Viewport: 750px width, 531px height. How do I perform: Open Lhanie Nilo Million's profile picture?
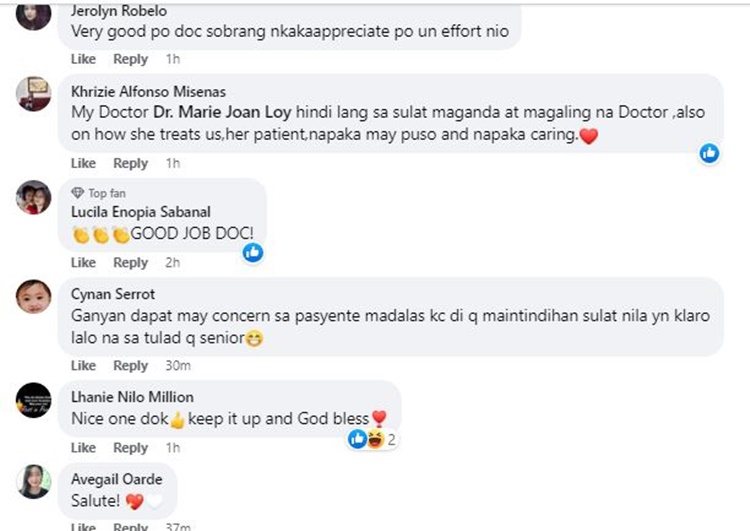pyautogui.click(x=33, y=400)
